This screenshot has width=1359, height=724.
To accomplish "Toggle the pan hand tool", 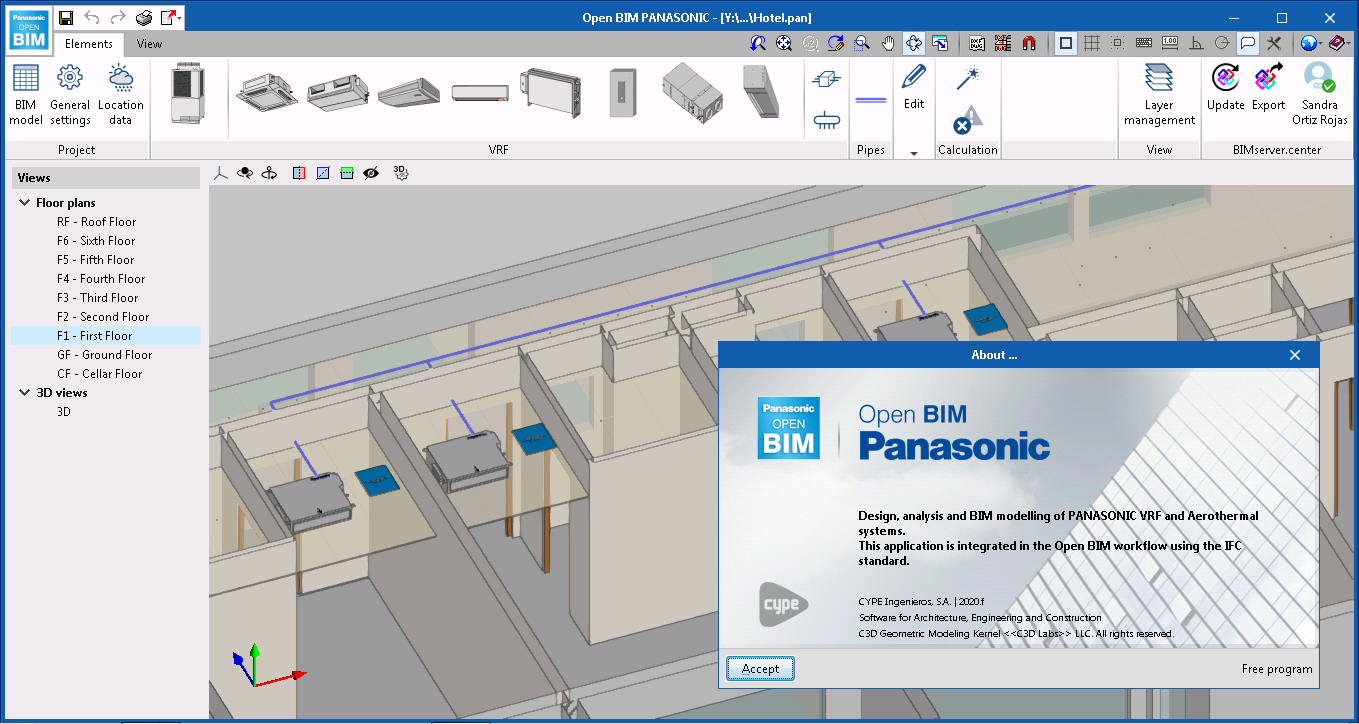I will pos(886,43).
